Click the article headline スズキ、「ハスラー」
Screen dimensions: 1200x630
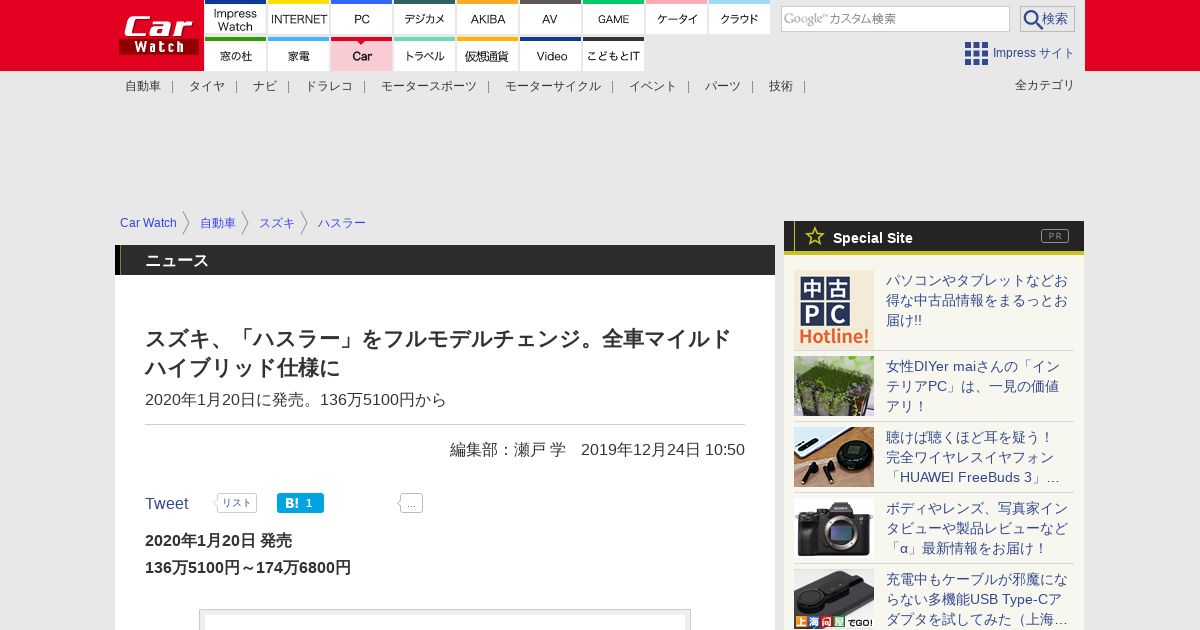438,353
